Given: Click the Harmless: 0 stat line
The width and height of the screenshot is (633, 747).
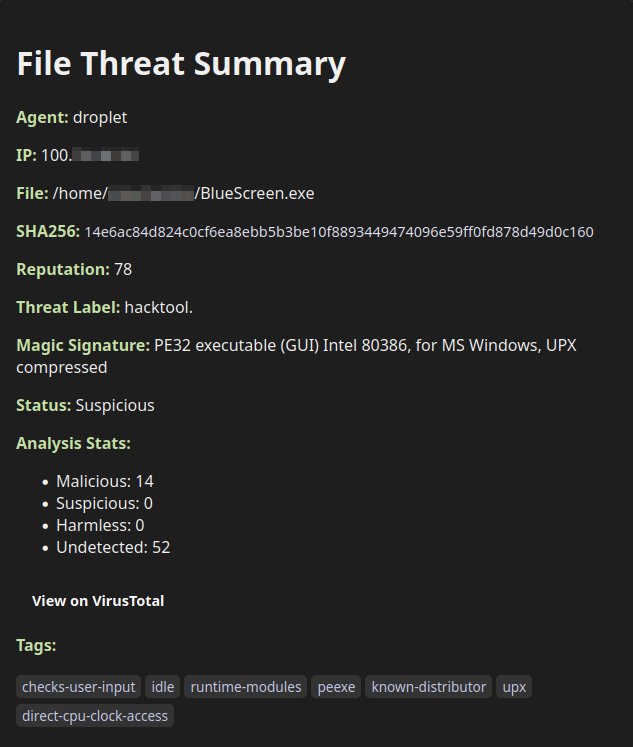Looking at the screenshot, I should point(100,525).
